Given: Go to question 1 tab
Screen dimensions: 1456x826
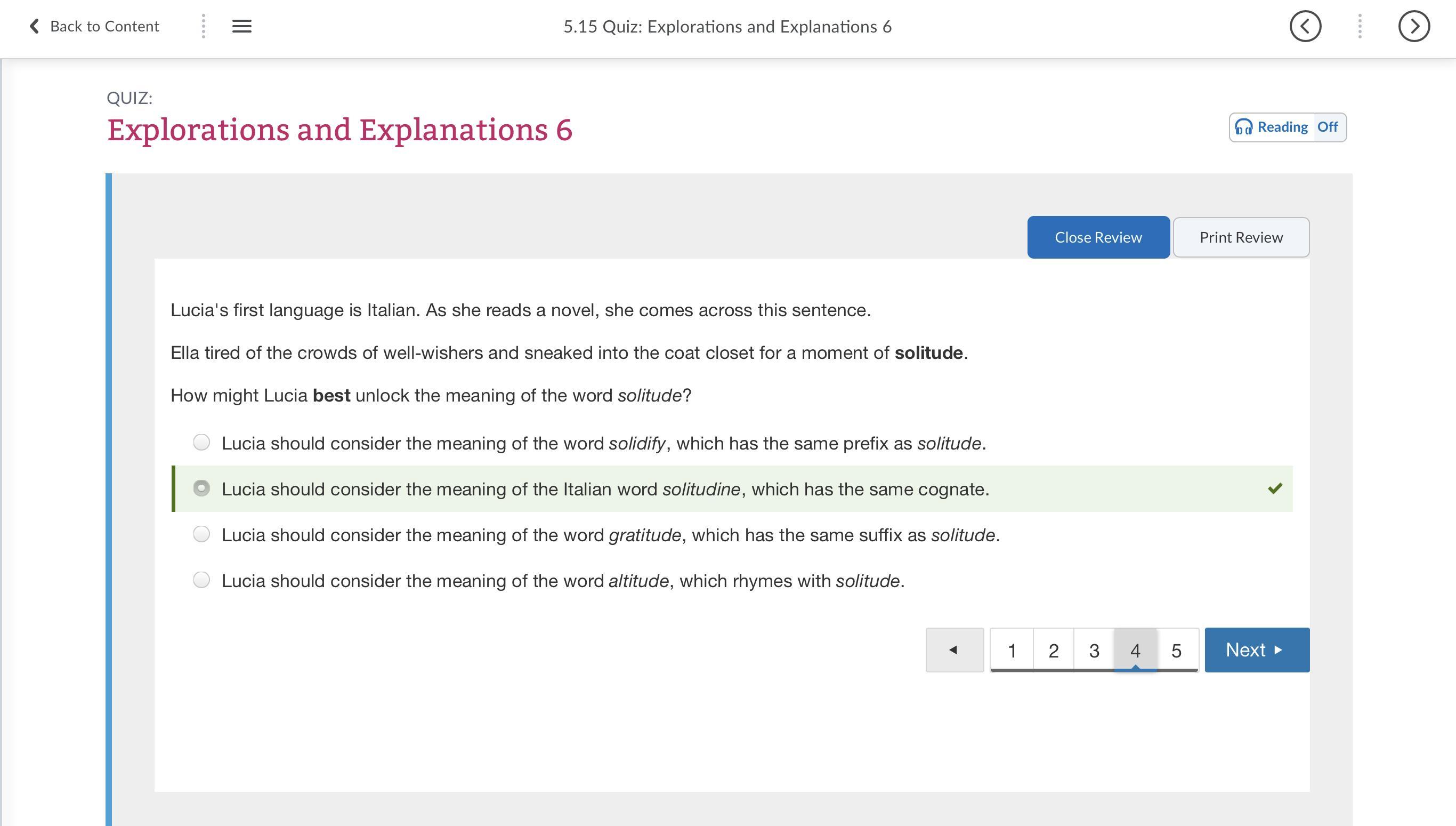Looking at the screenshot, I should click(x=1012, y=650).
